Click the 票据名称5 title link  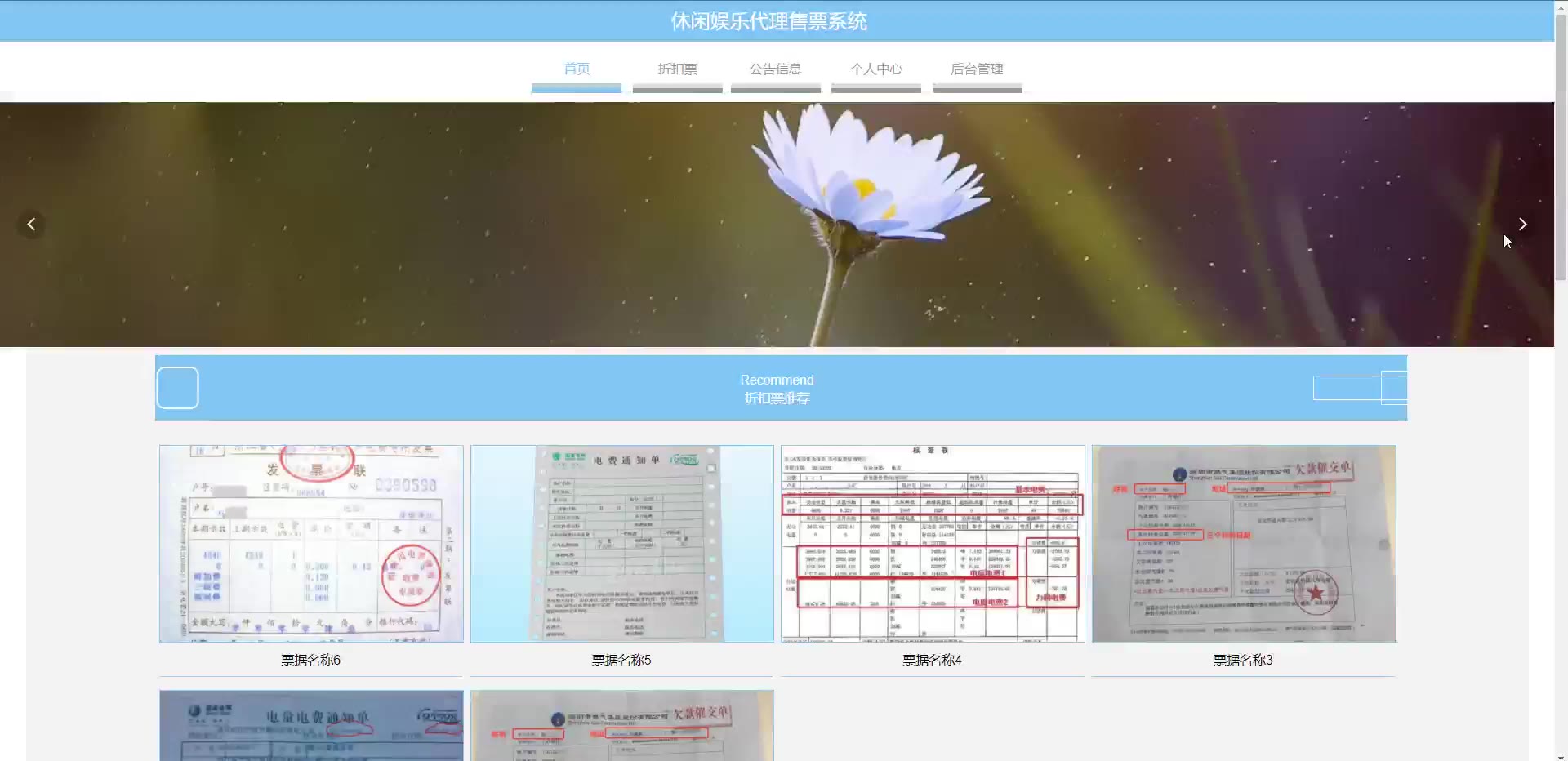pyautogui.click(x=621, y=660)
